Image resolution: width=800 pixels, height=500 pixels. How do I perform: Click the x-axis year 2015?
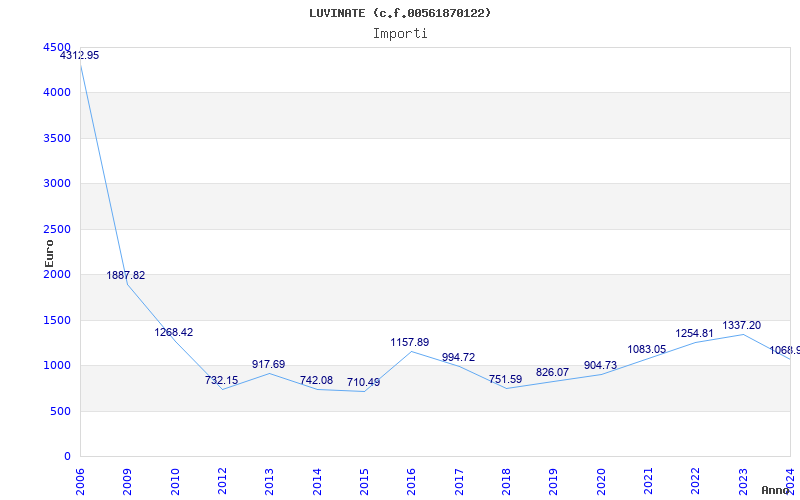[x=364, y=482]
